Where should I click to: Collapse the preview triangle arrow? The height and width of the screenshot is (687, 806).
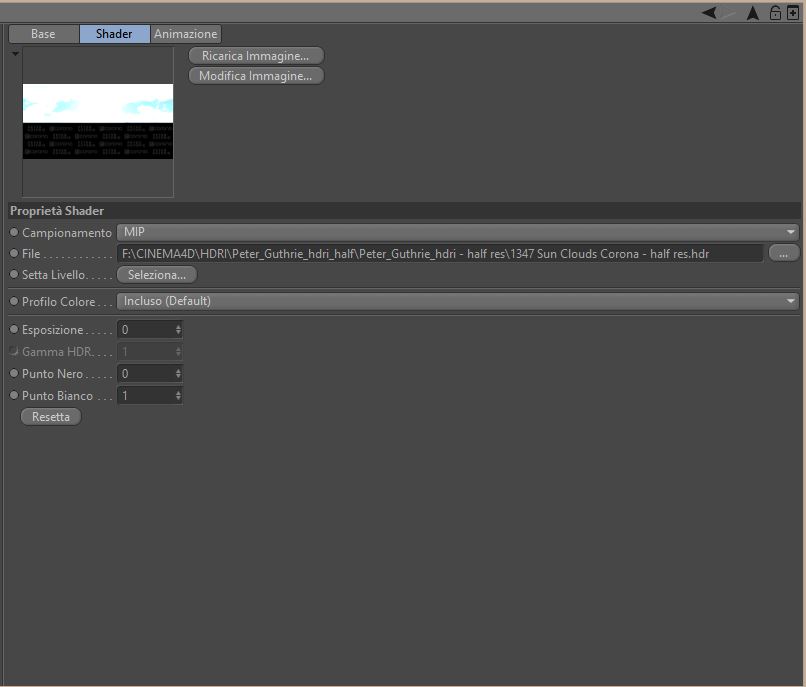tap(15, 53)
